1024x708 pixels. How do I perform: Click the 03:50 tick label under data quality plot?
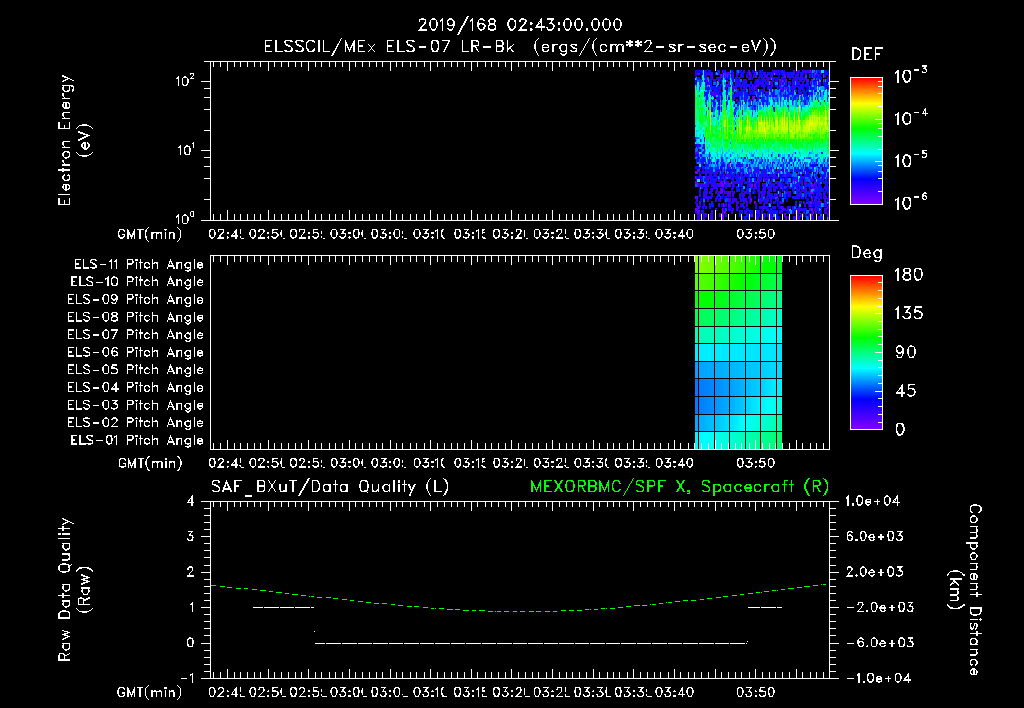click(756, 692)
